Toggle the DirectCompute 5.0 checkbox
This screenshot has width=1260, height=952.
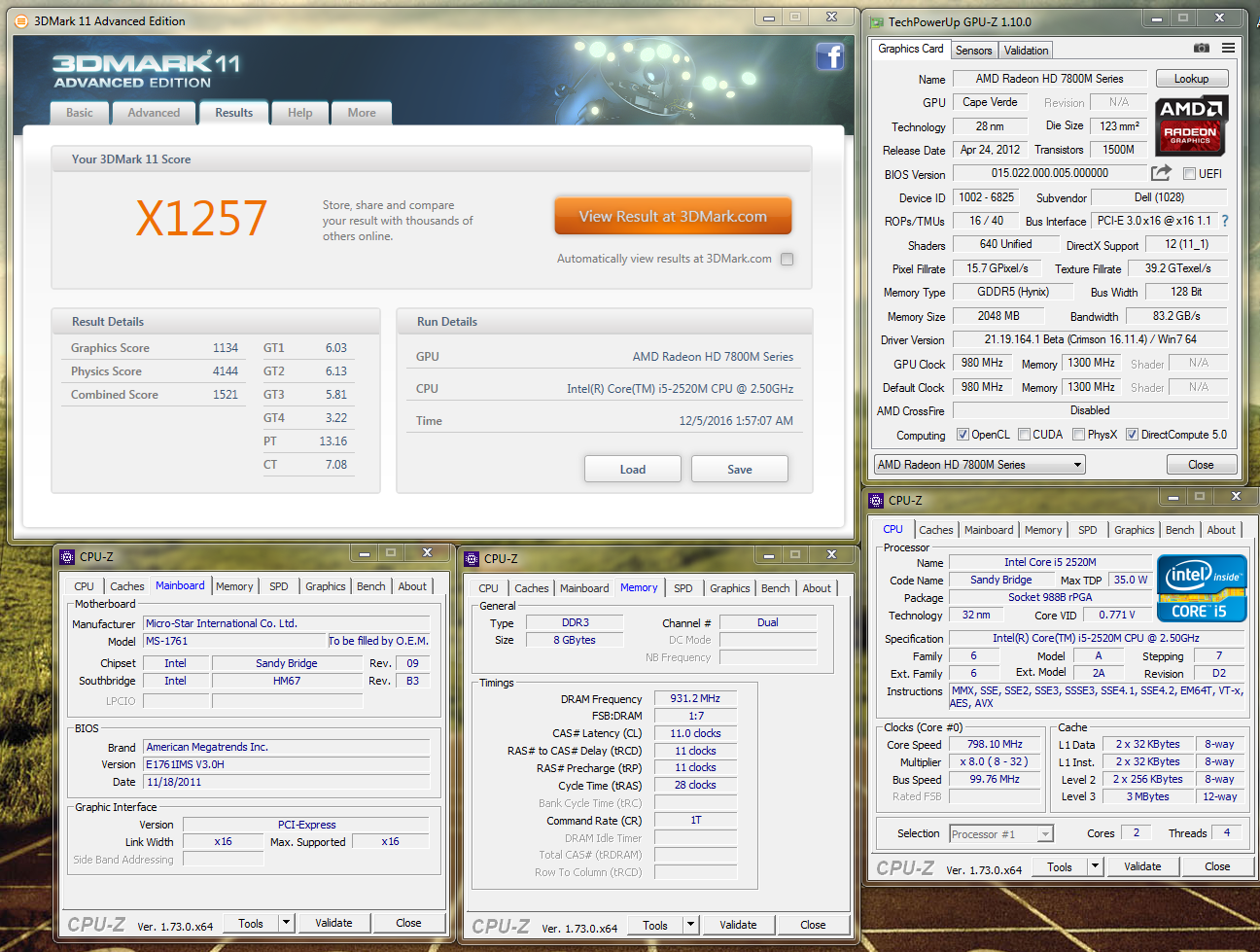click(1132, 435)
